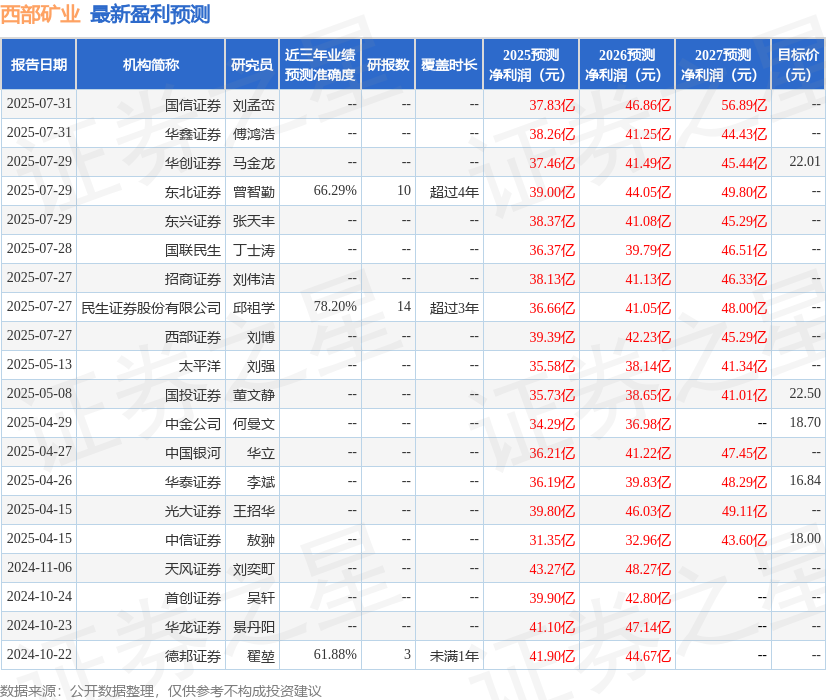826x700 pixels.
Task: Click target price 18.00
Action: point(805,538)
